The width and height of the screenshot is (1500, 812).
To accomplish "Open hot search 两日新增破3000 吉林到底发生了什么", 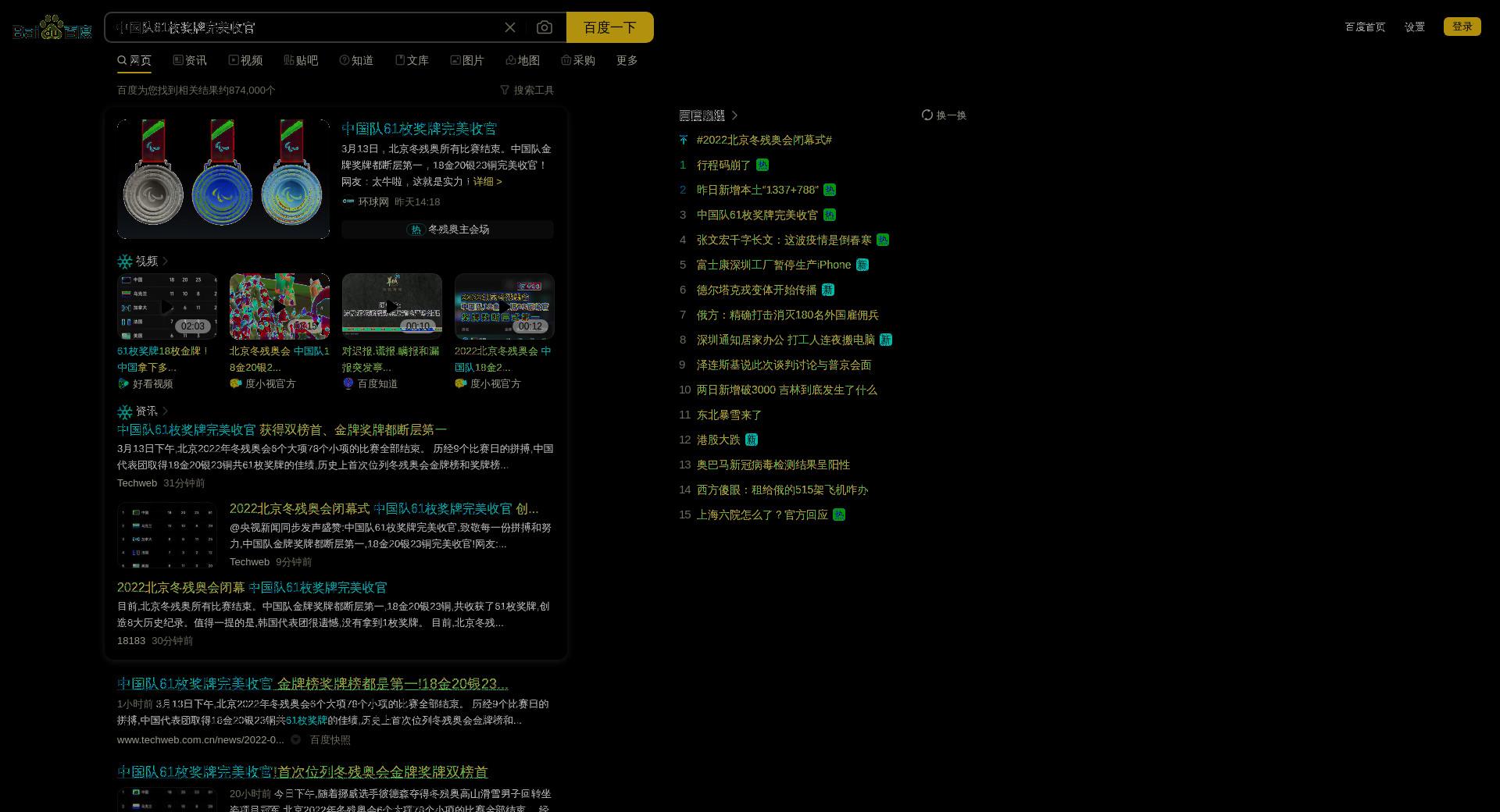I will 787,390.
